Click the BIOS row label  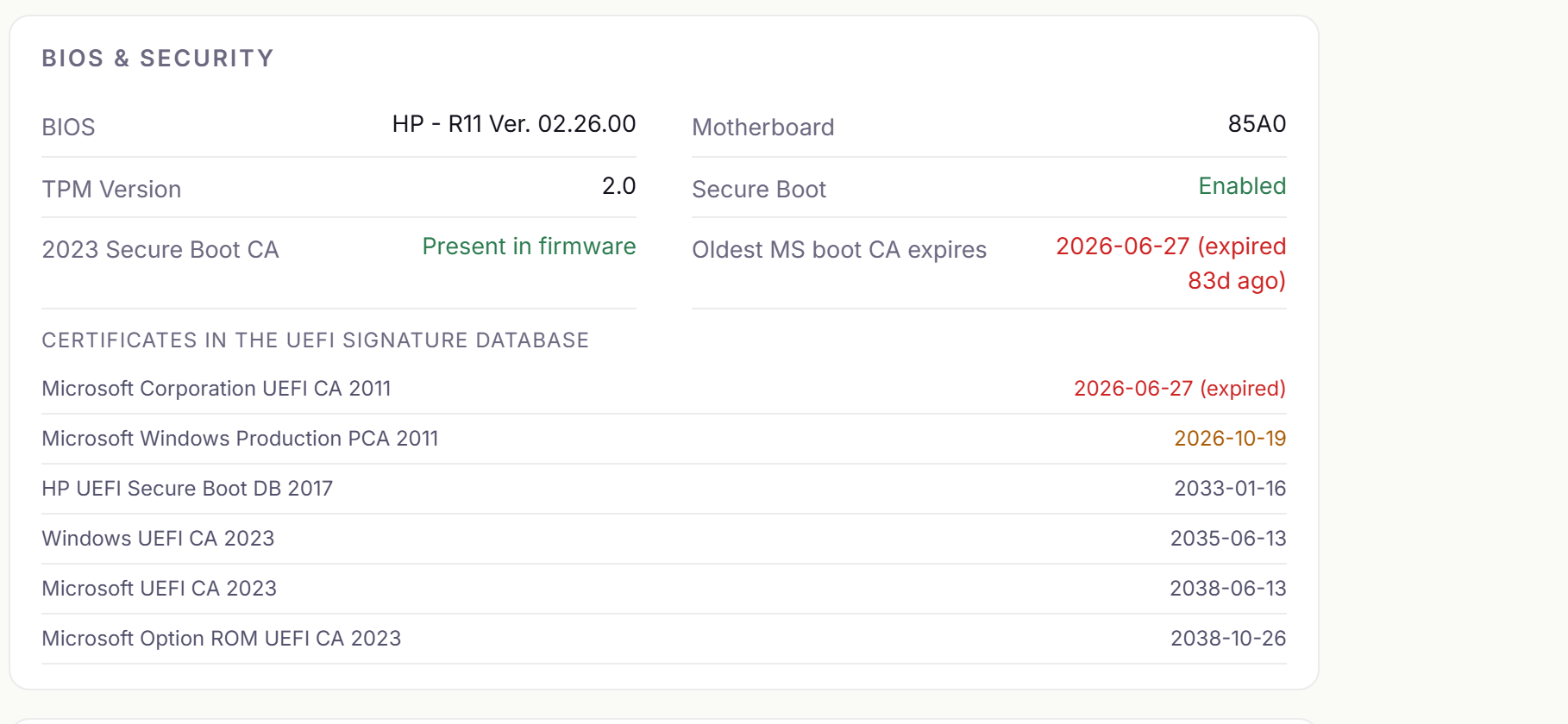point(68,128)
